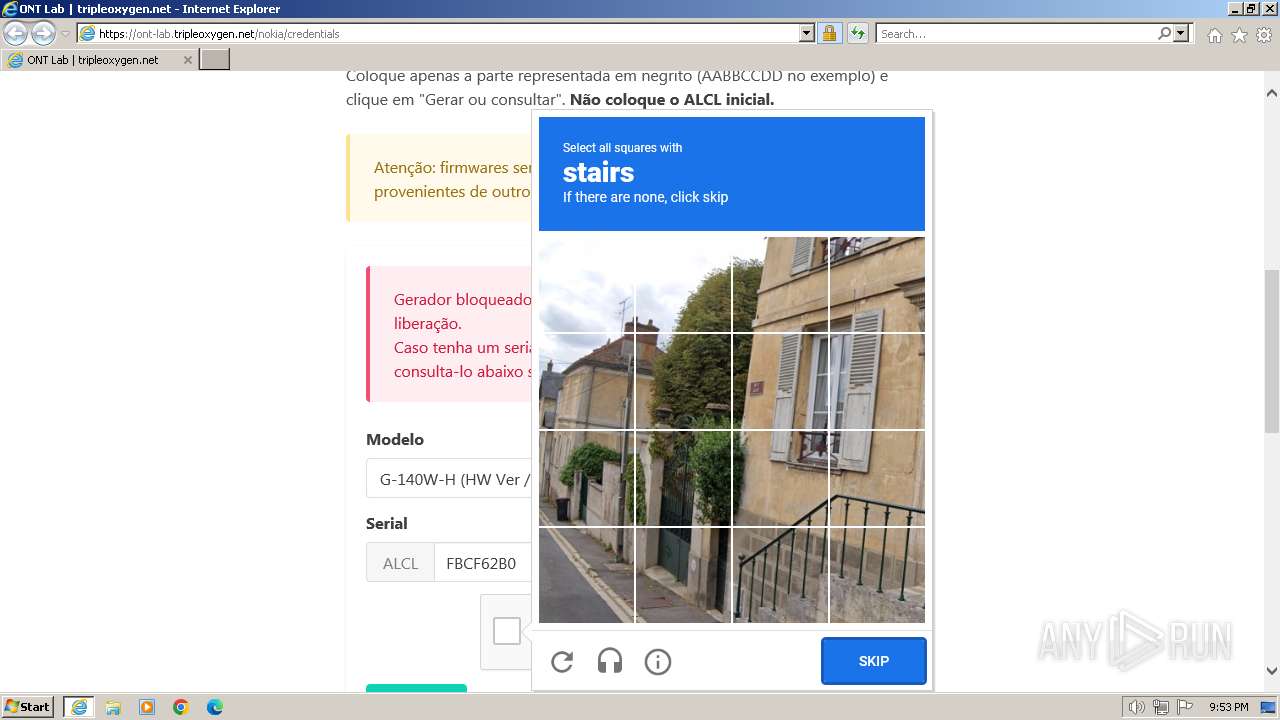
Task: Expand the search provider dropdown arrow
Action: tap(1181, 33)
